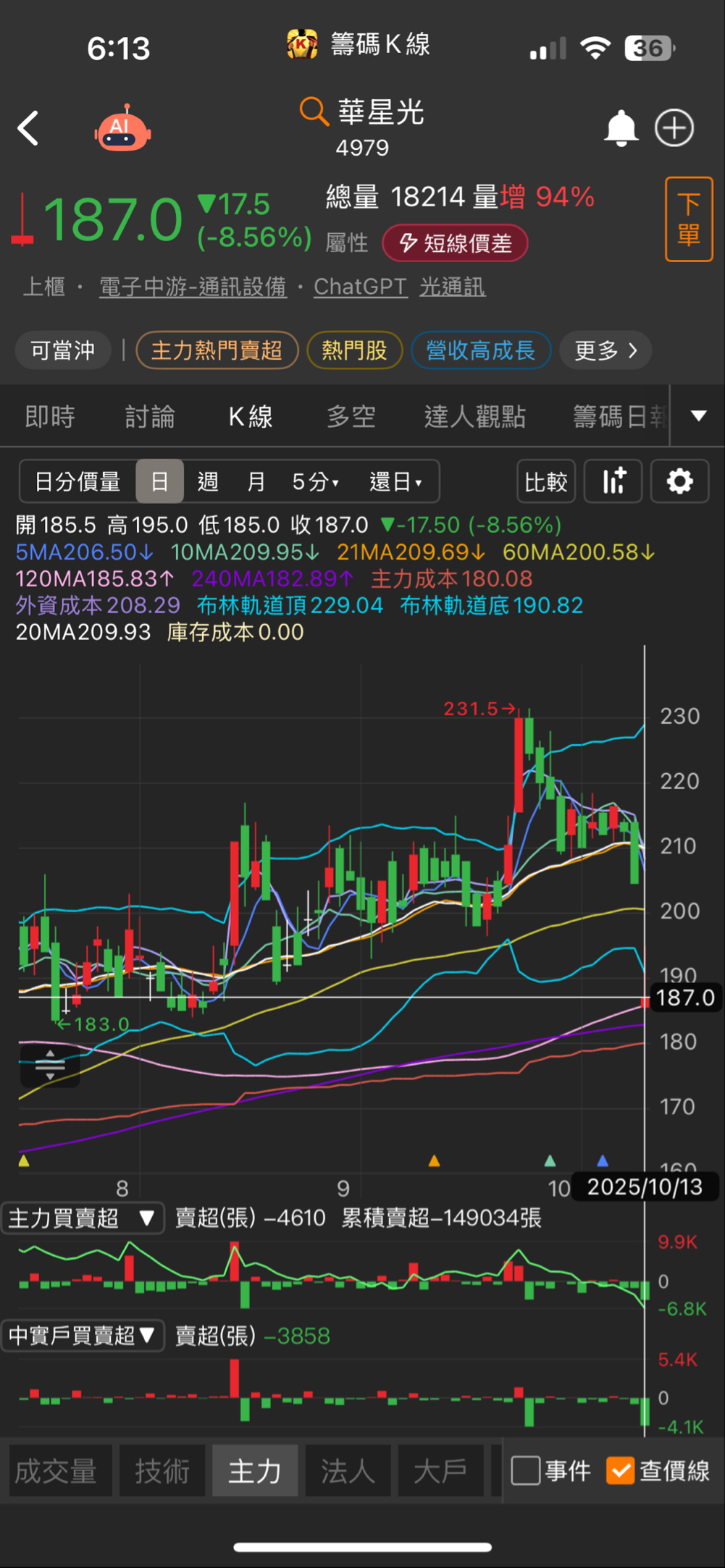Tap the 187.0 price label on axis

coord(685,998)
